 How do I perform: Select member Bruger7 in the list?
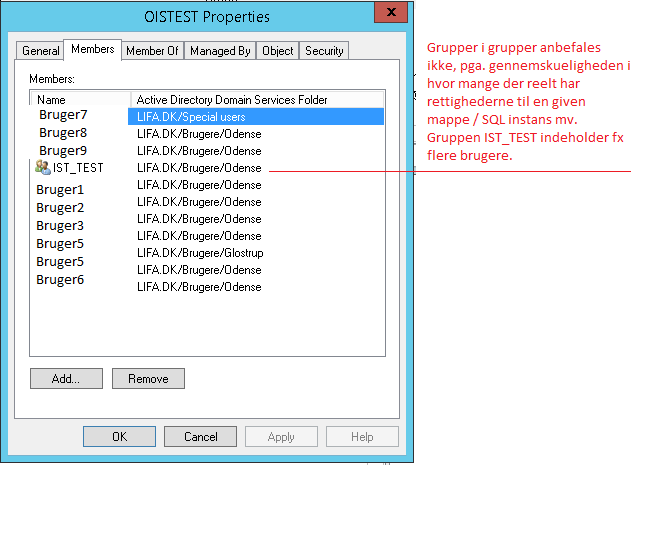[63, 115]
